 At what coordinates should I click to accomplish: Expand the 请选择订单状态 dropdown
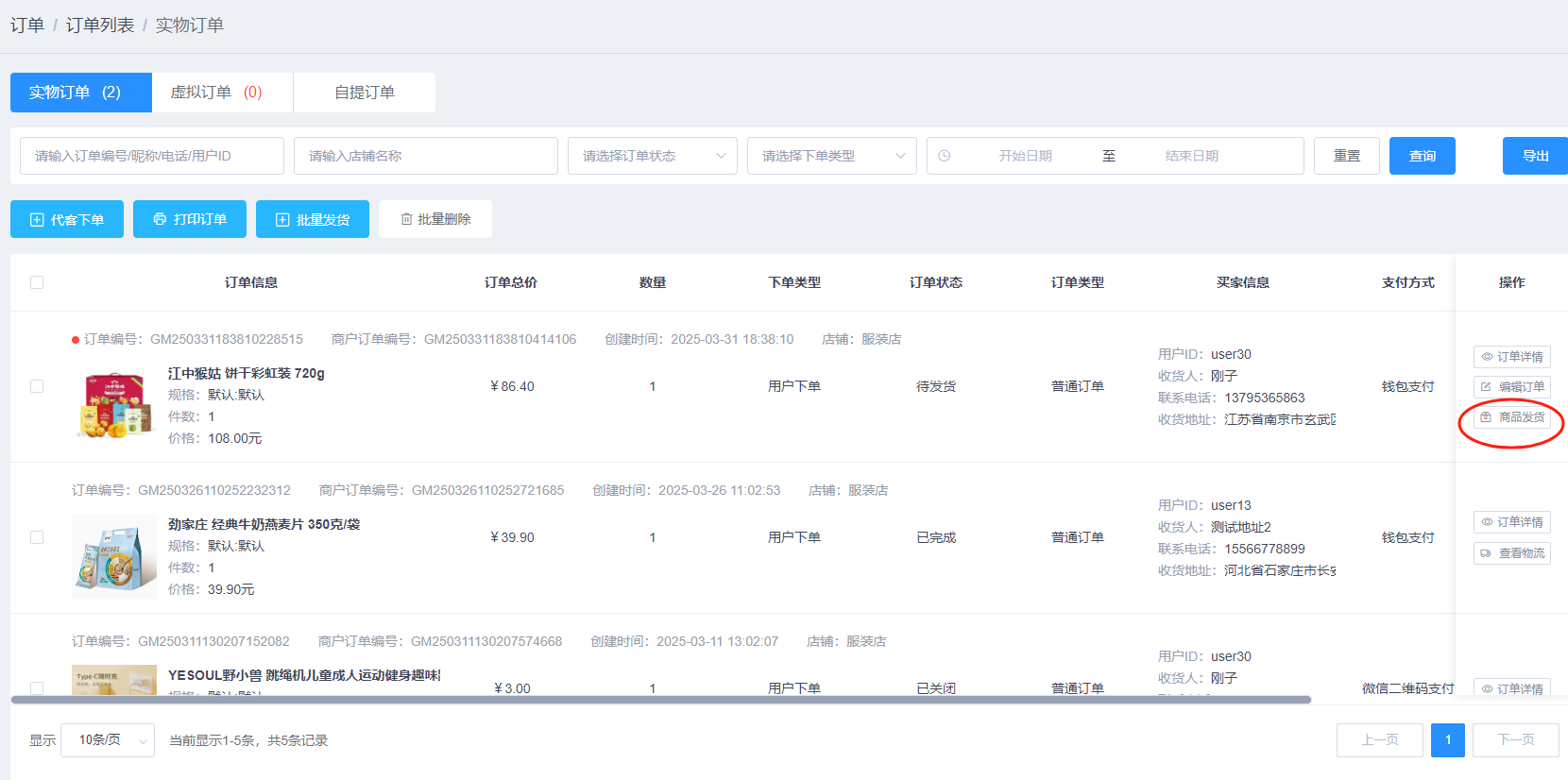(652, 156)
